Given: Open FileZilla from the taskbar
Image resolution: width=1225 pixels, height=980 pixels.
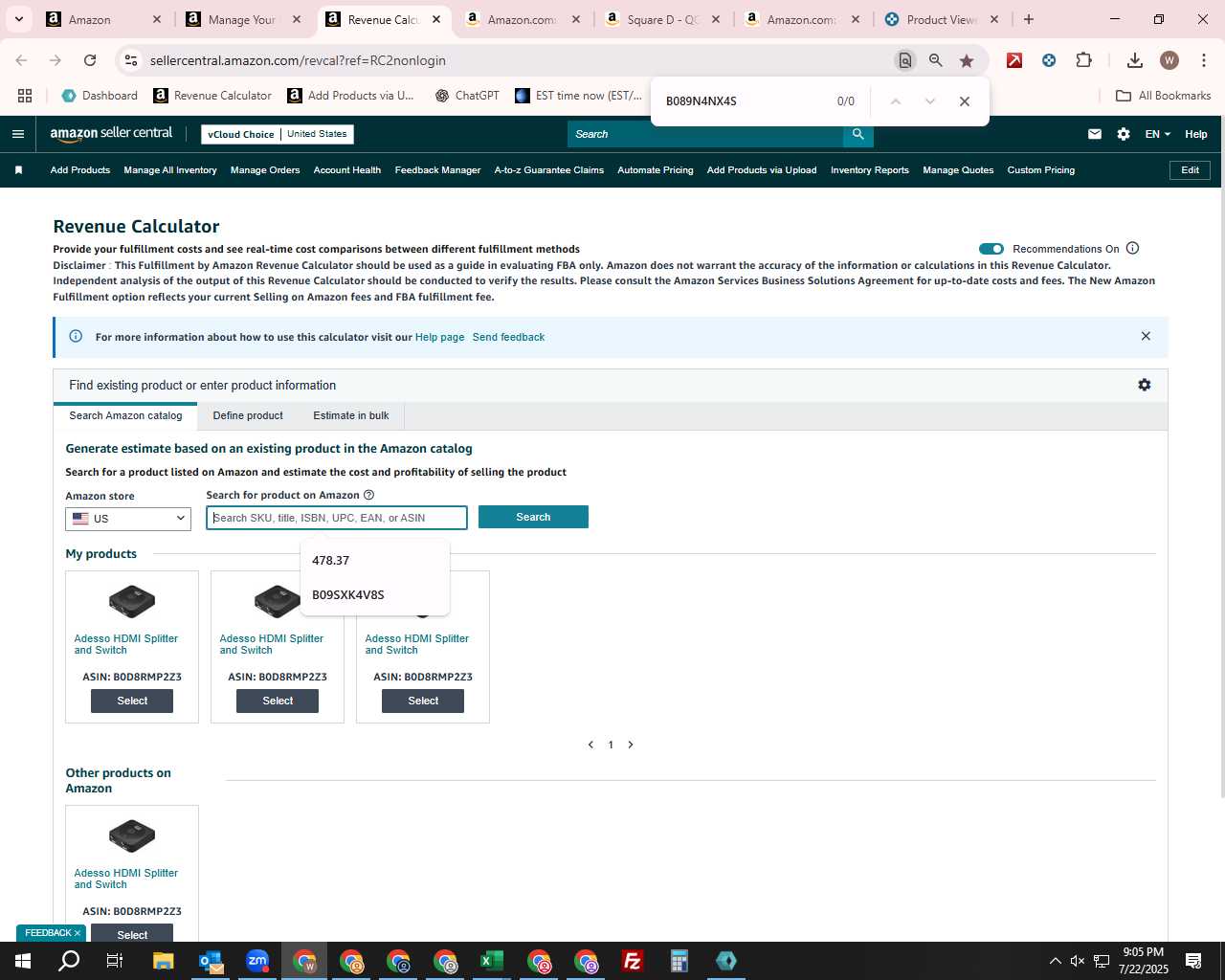Looking at the screenshot, I should (633, 961).
